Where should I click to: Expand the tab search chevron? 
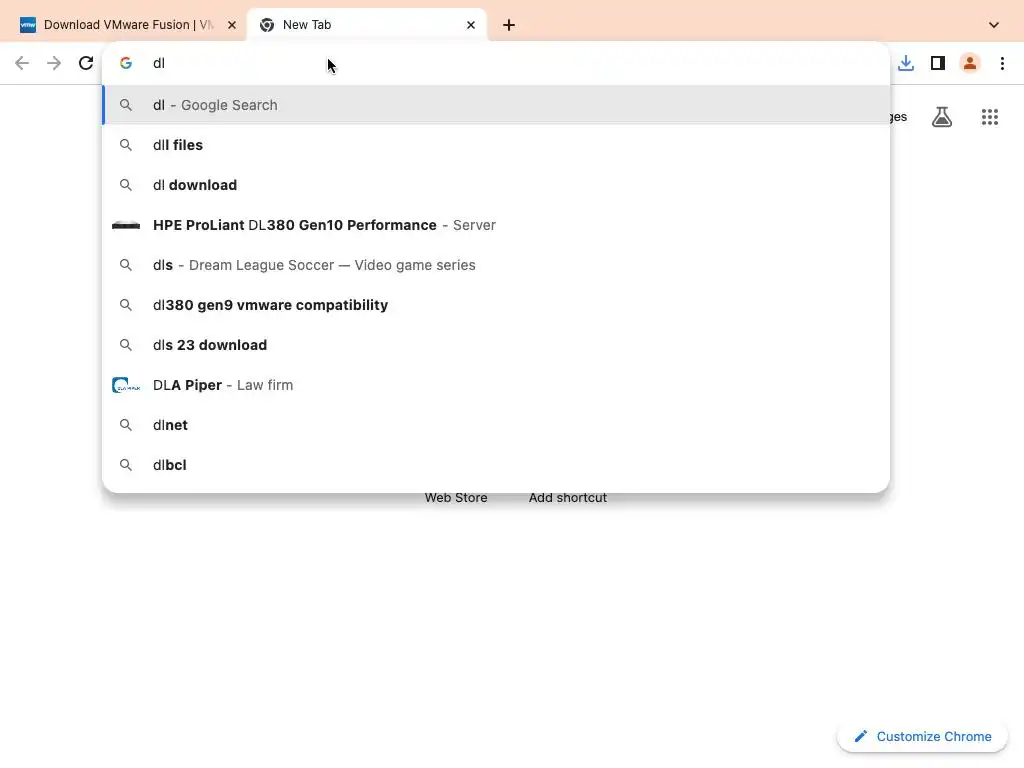pyautogui.click(x=994, y=25)
